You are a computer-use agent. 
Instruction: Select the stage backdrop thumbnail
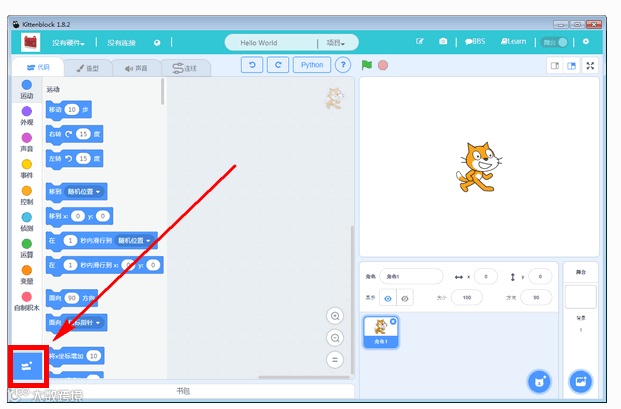click(x=581, y=297)
